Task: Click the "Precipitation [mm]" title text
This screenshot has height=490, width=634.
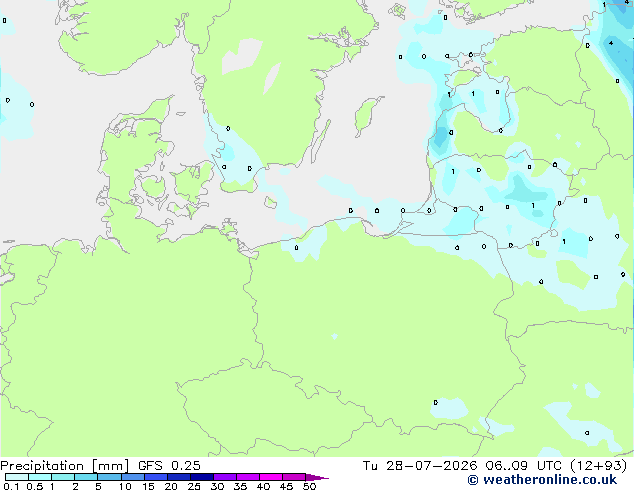Action: tap(65, 466)
